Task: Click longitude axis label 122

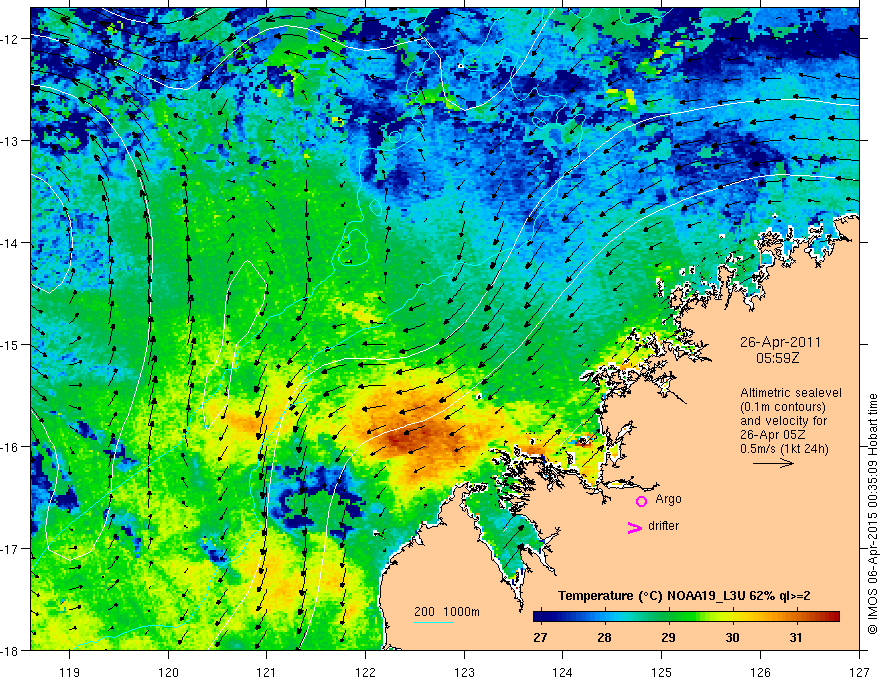Action: (x=365, y=672)
